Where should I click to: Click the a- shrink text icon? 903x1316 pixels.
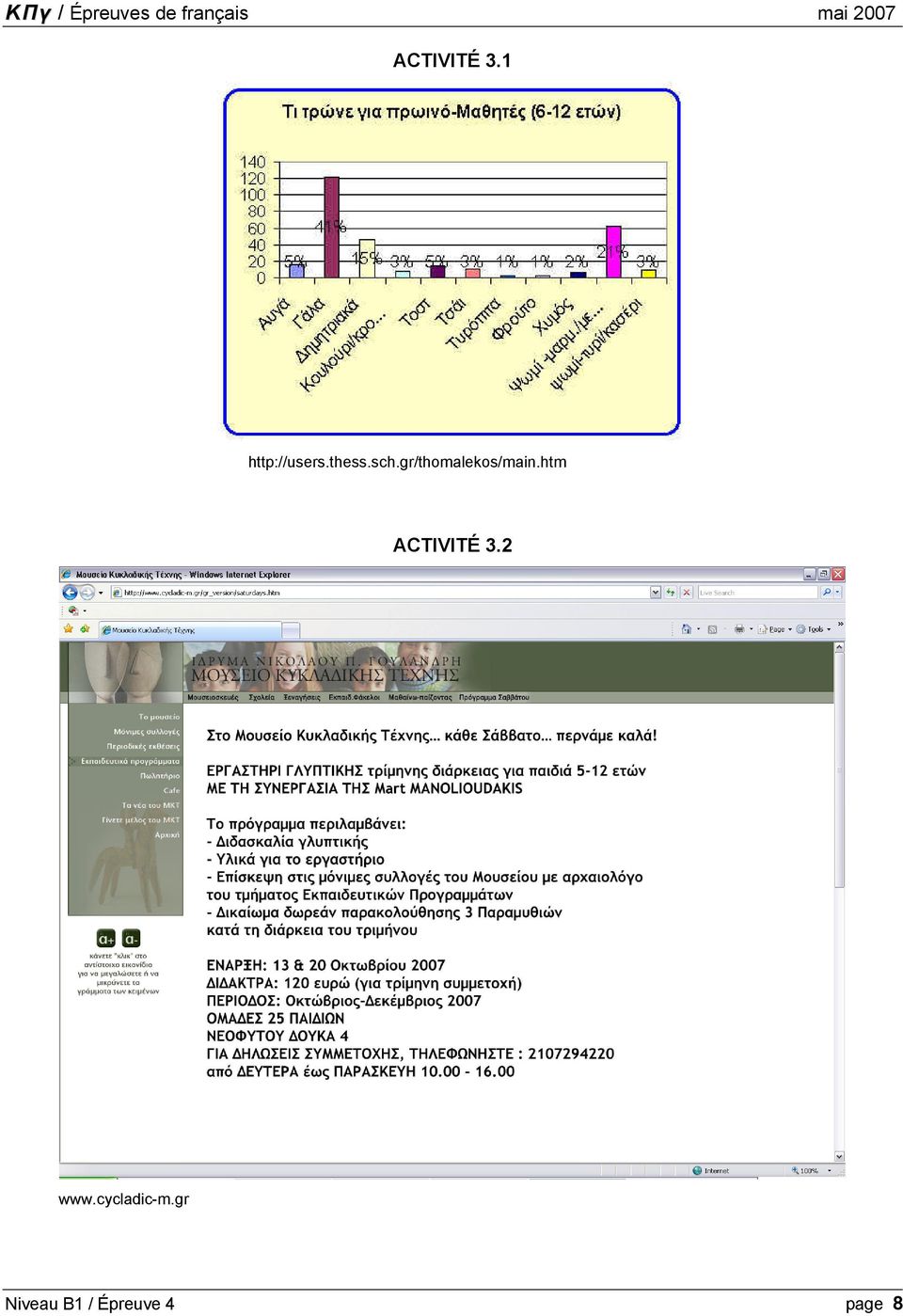(131, 939)
